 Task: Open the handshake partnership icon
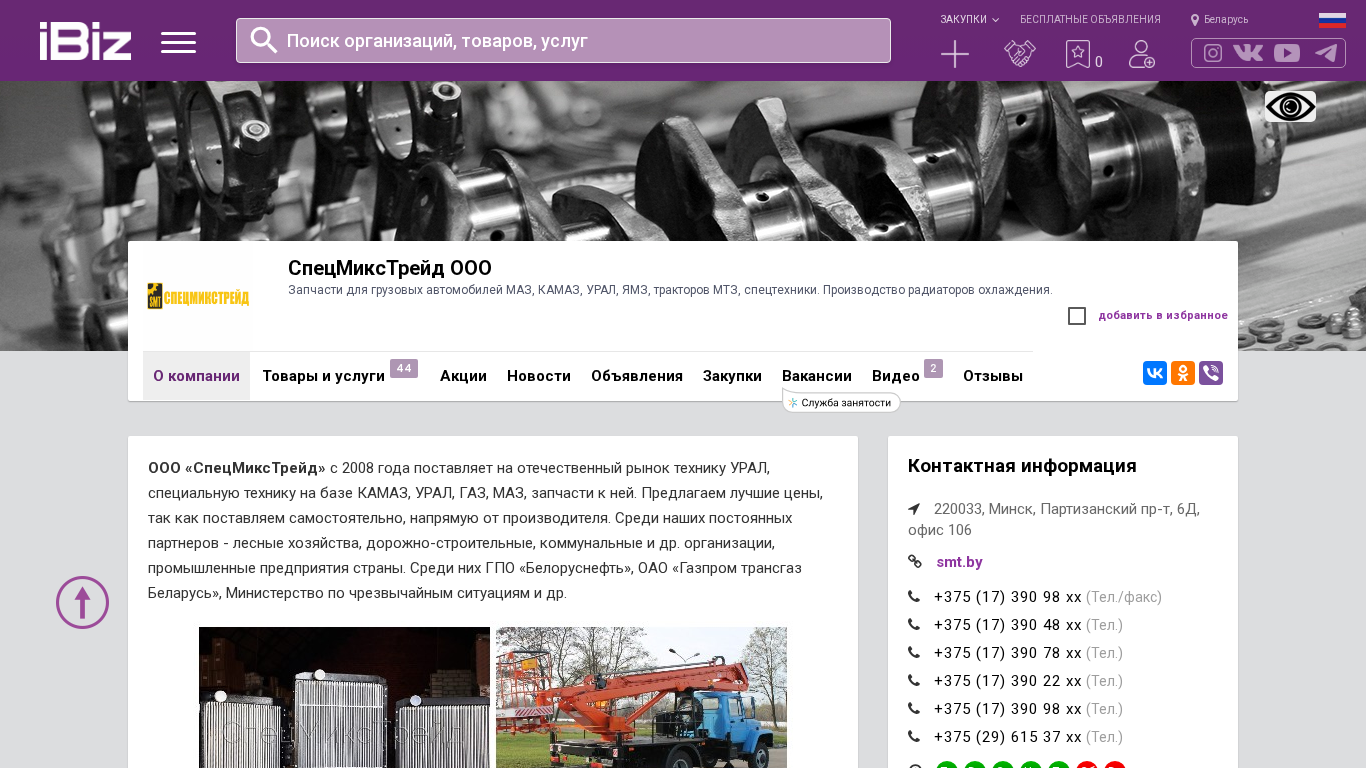(x=1020, y=54)
